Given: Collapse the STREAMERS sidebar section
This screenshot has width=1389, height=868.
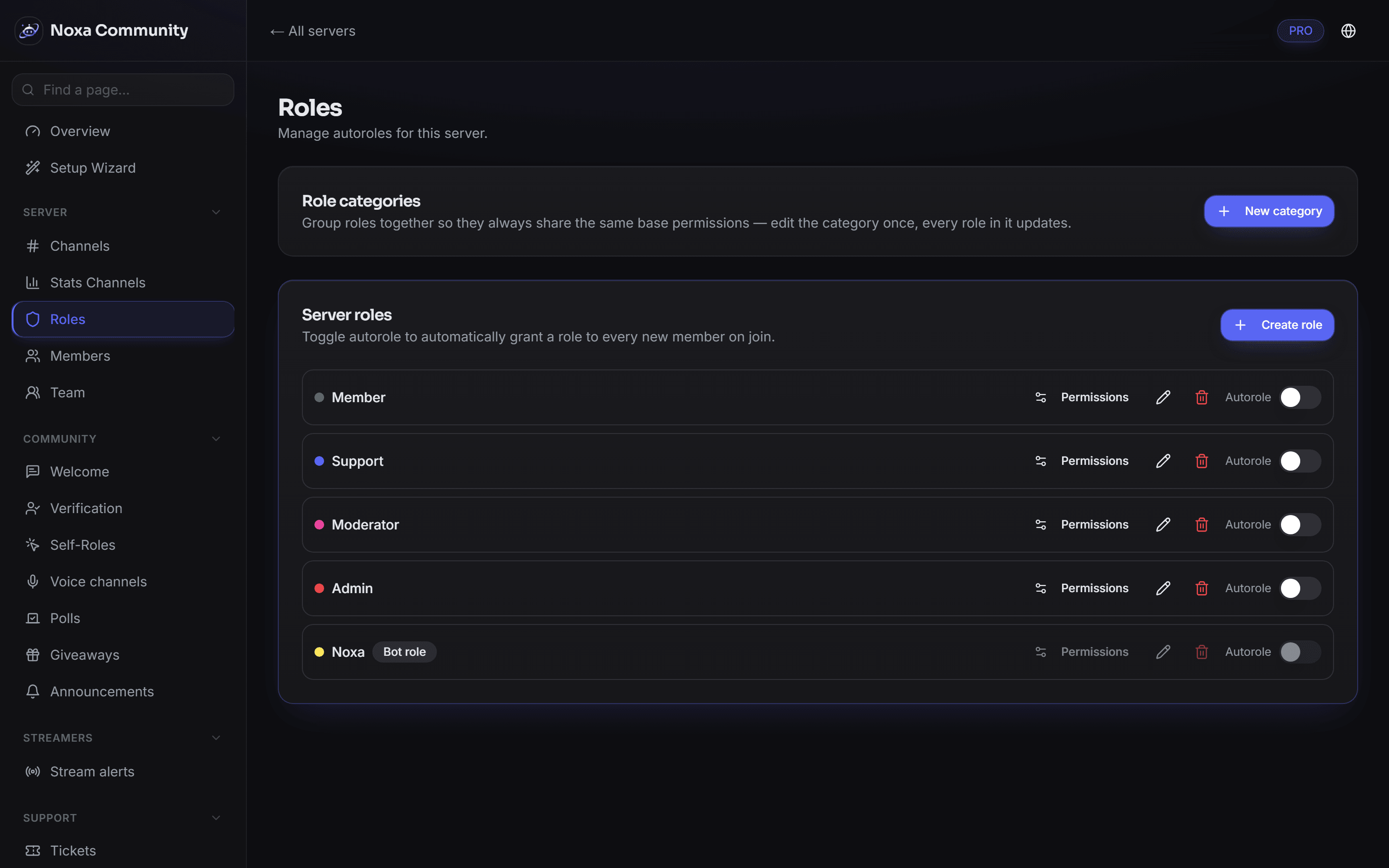Looking at the screenshot, I should [216, 738].
